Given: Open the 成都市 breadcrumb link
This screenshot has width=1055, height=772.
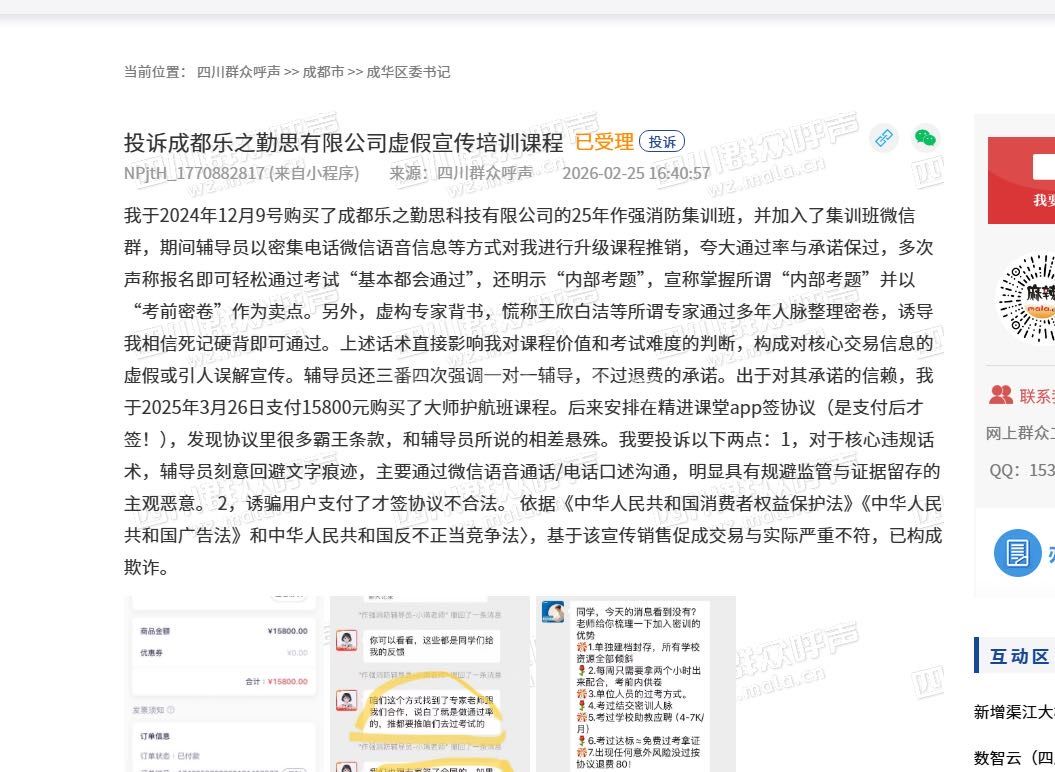Looking at the screenshot, I should point(323,72).
